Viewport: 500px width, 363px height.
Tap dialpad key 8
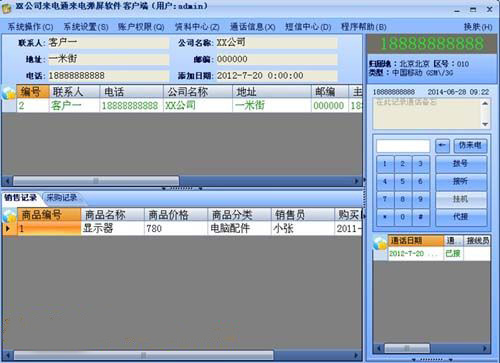403,199
